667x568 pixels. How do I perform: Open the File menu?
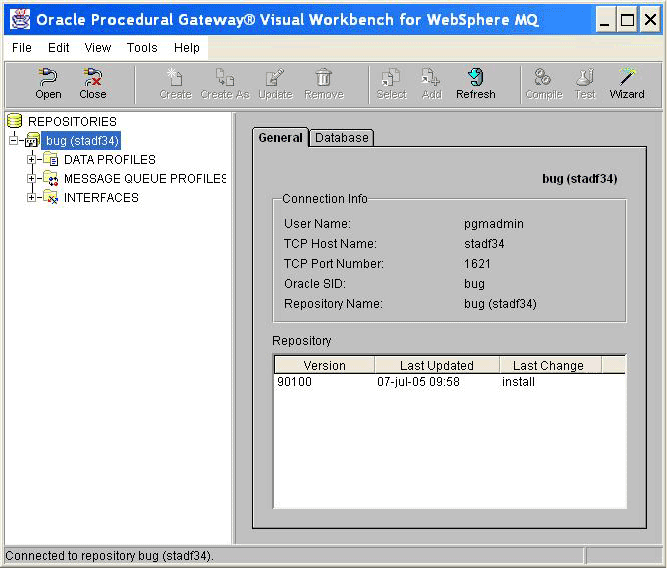pos(21,47)
